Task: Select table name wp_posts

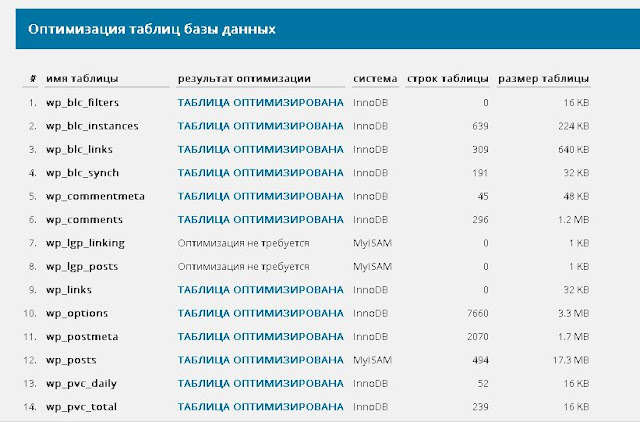Action: point(71,360)
